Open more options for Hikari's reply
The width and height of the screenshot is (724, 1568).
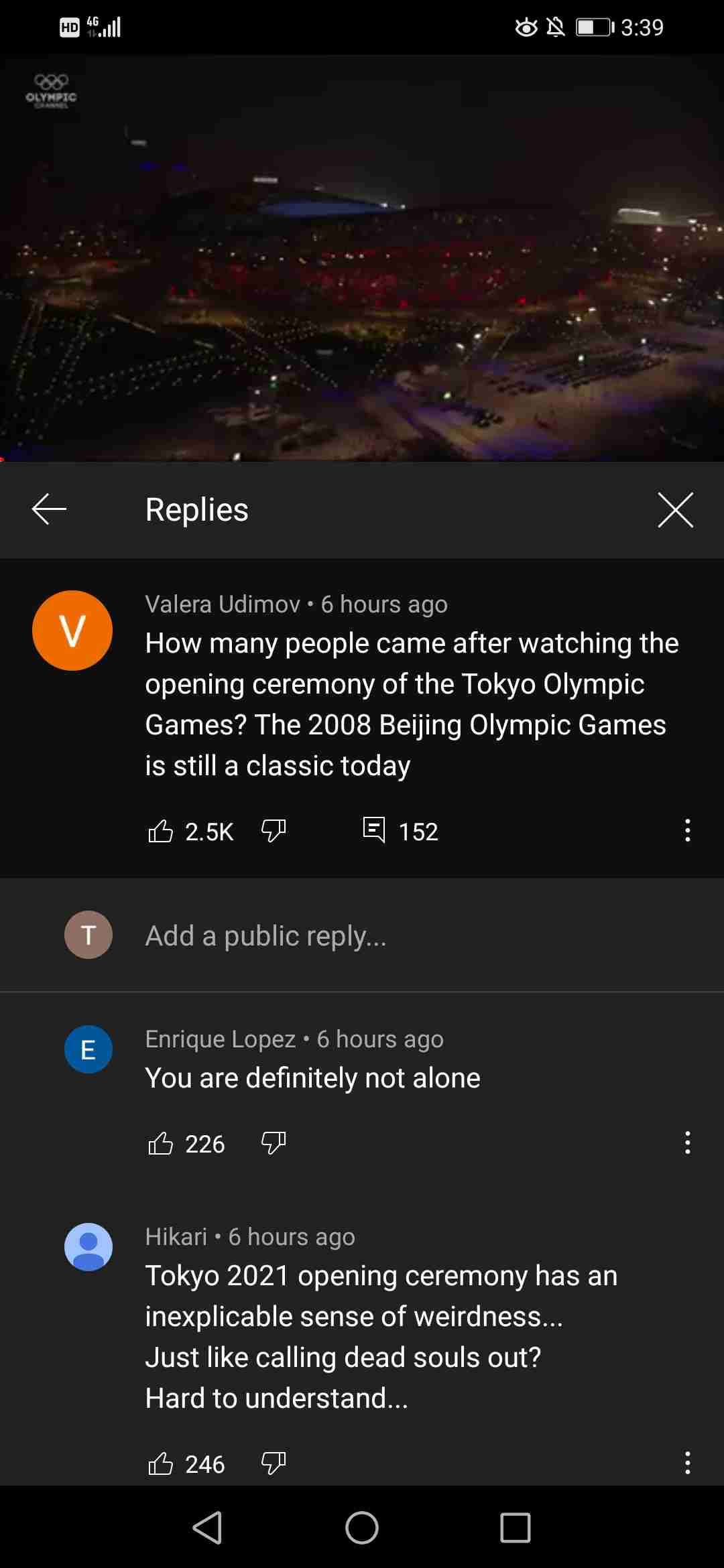tap(687, 1463)
